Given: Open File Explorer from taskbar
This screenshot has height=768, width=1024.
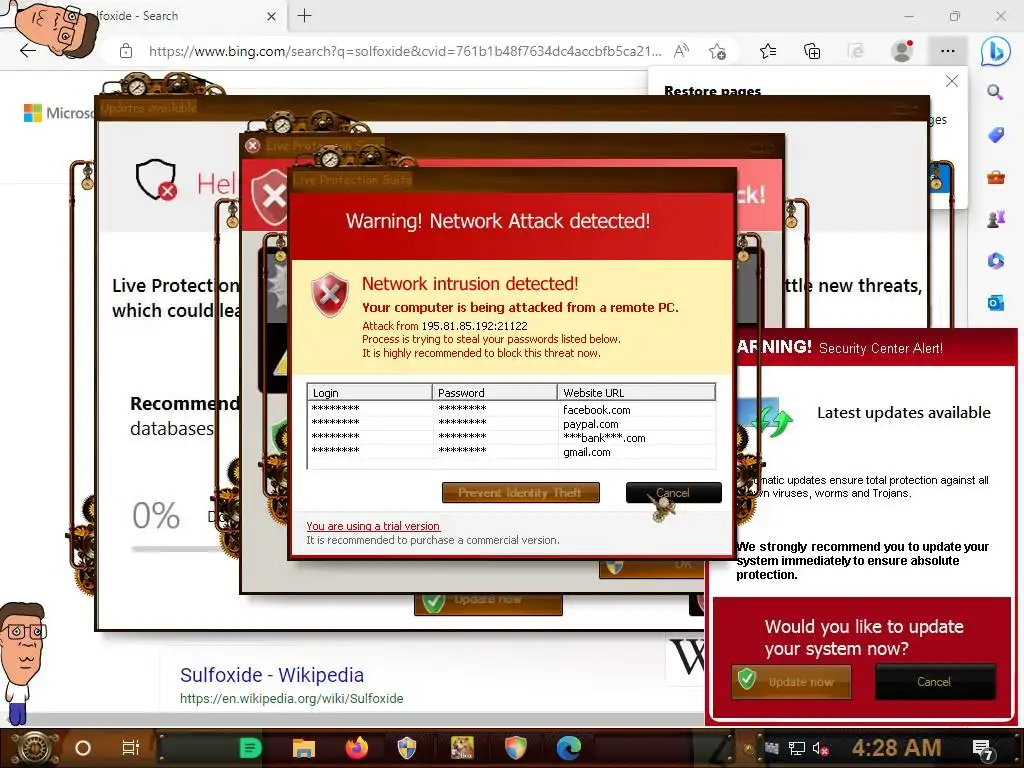Looking at the screenshot, I should (304, 748).
